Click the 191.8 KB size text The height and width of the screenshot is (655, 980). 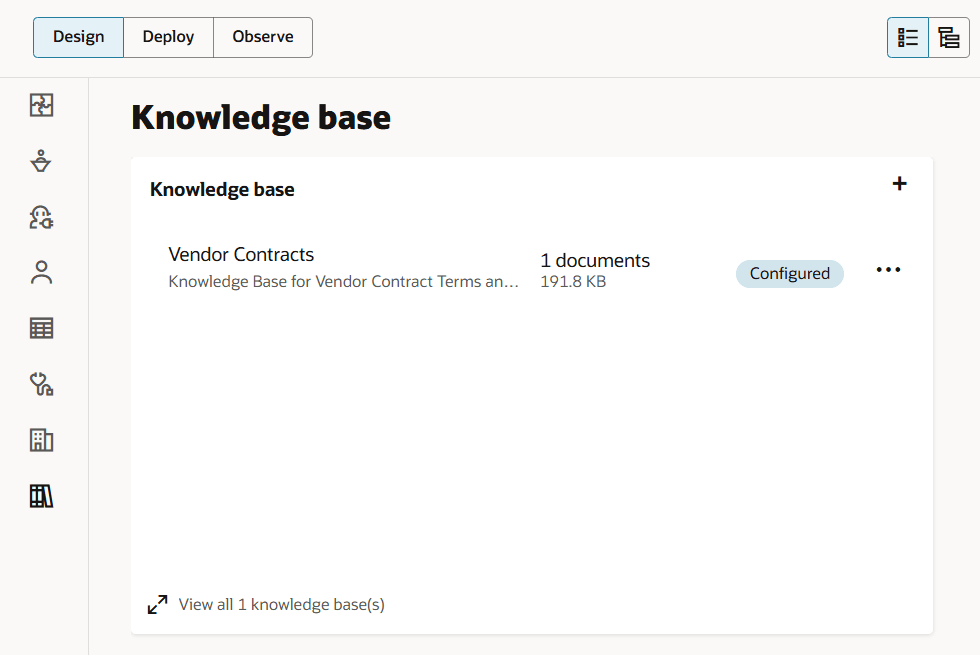[573, 282]
